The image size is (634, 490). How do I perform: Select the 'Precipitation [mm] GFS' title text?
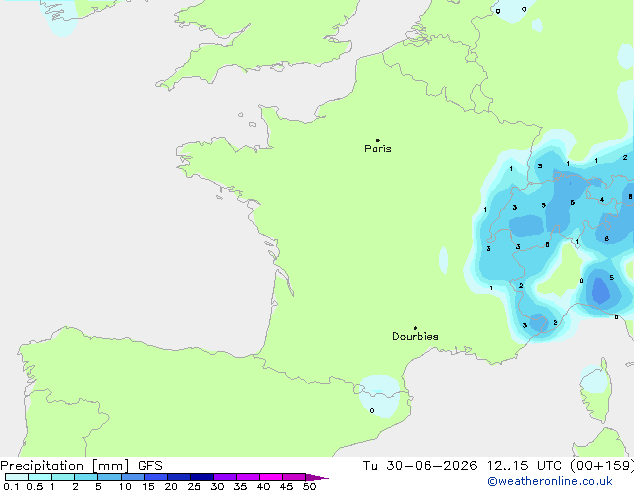coord(81,466)
